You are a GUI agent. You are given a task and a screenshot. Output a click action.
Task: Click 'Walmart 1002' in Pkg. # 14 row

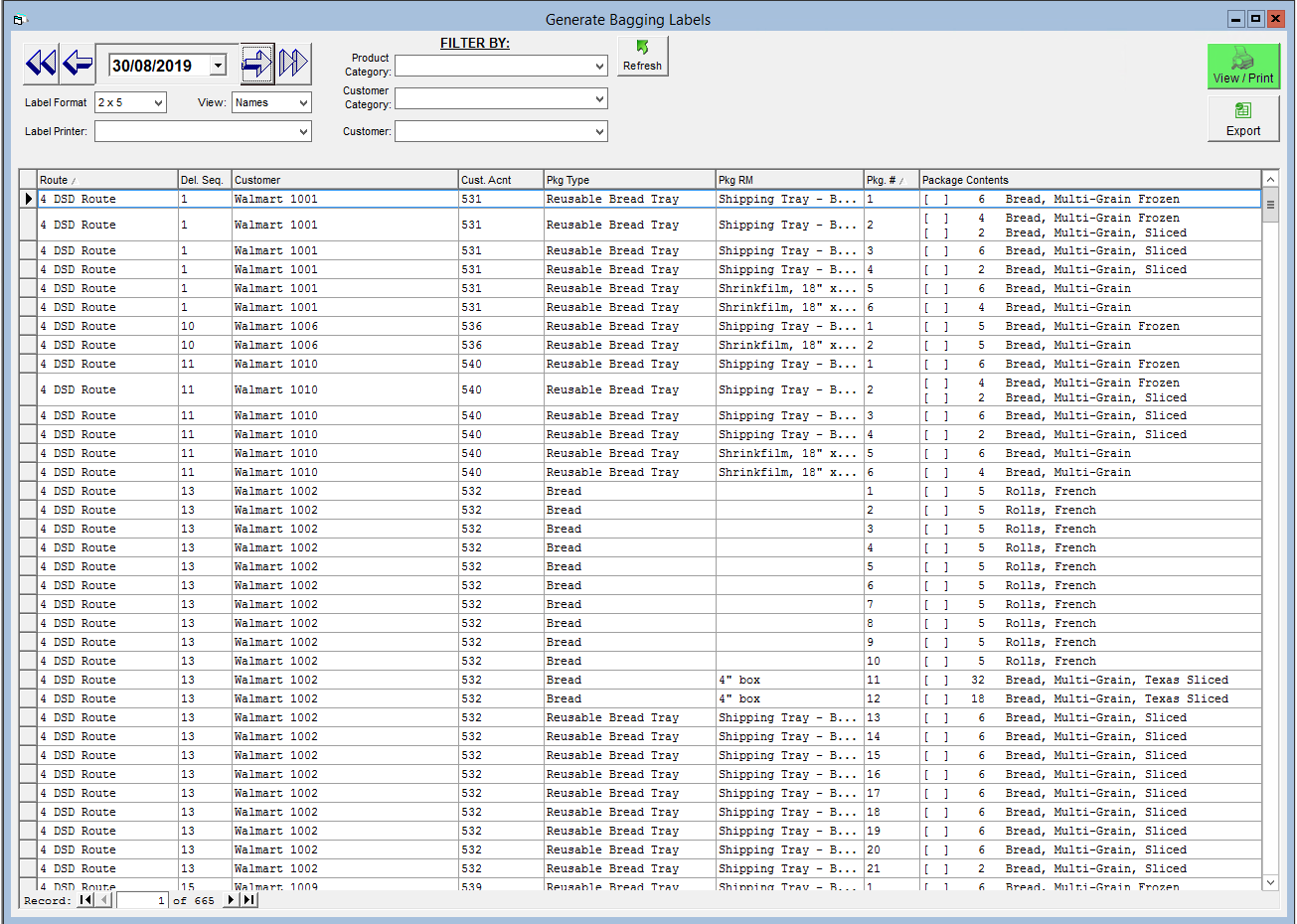(276, 736)
